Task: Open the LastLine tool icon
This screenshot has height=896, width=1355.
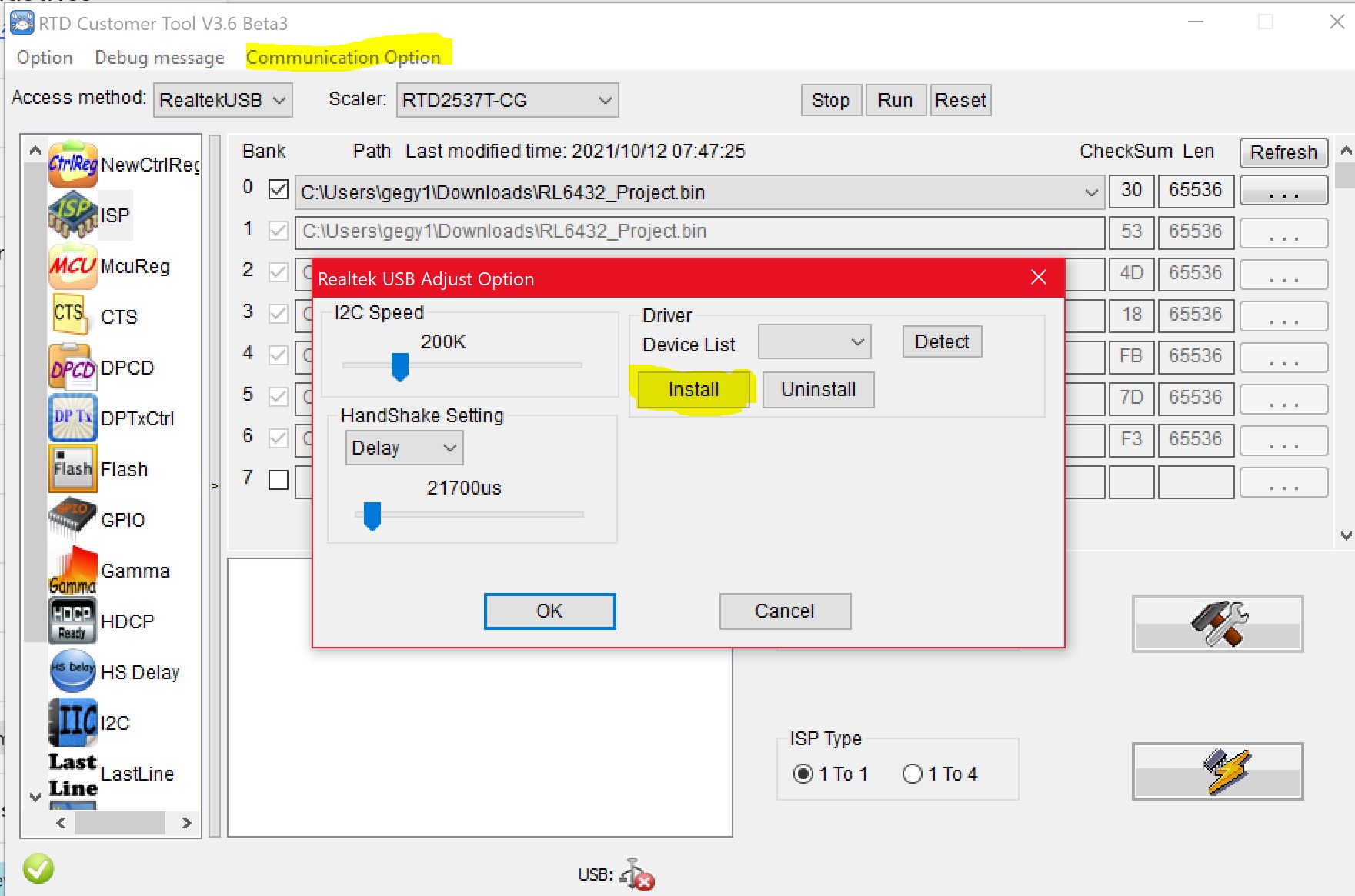Action: pos(73,774)
